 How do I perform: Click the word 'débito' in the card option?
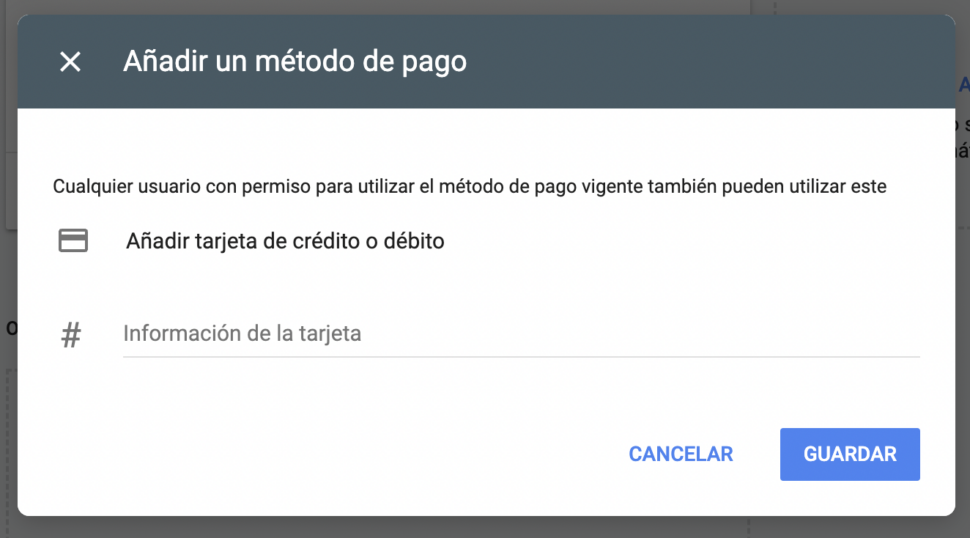pos(413,241)
